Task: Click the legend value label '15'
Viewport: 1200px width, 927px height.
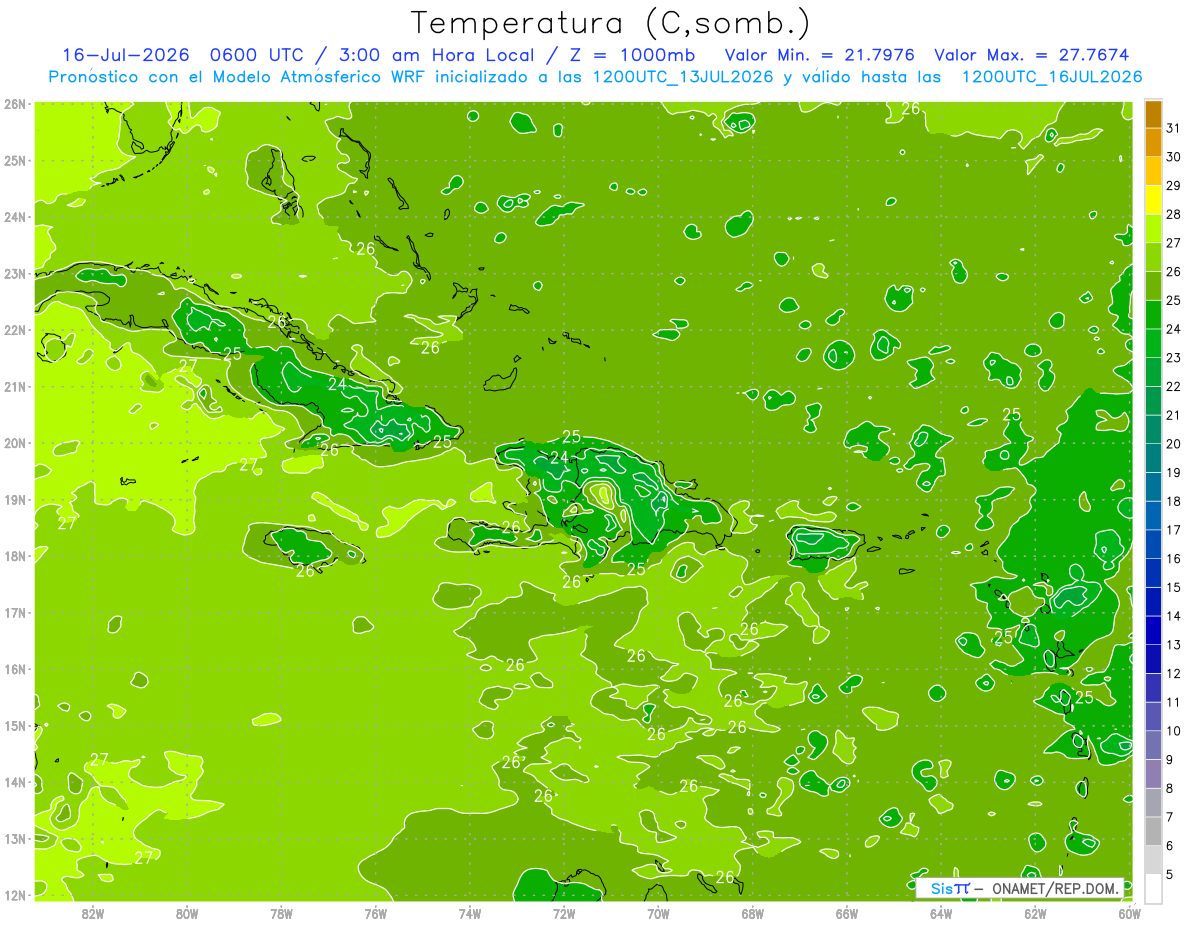Action: (x=1173, y=587)
